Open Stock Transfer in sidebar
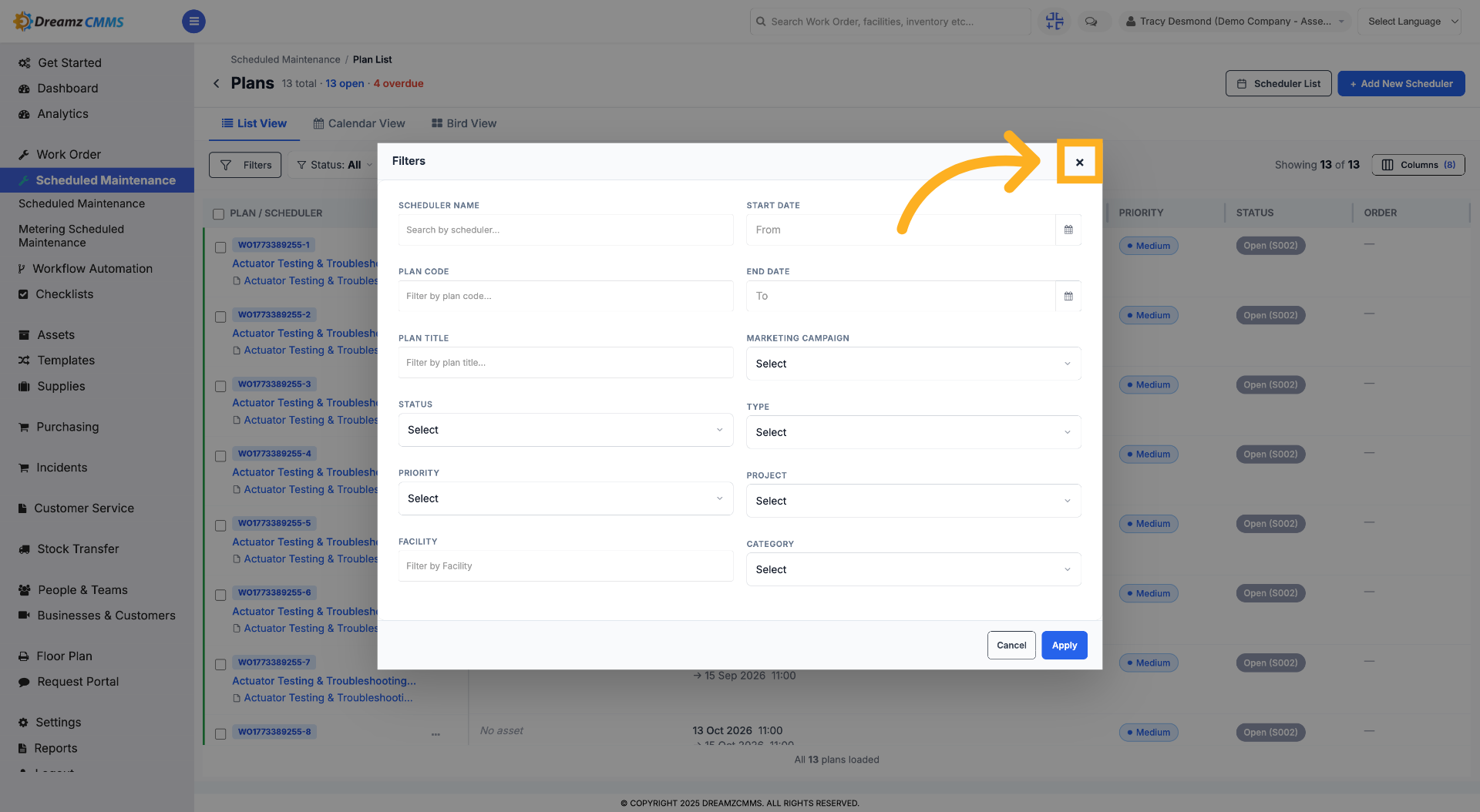 coord(79,549)
